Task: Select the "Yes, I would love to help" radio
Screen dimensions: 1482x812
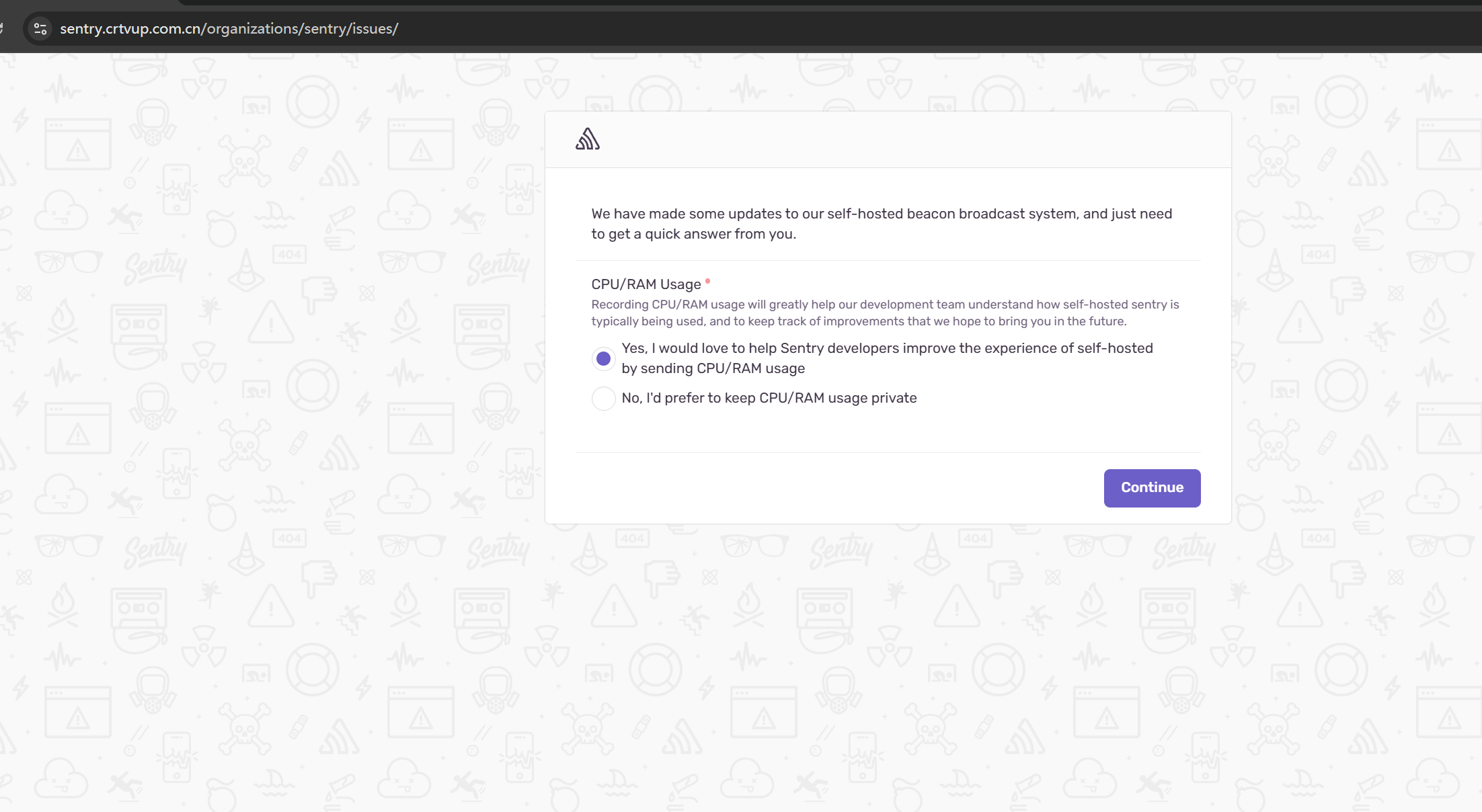Action: click(603, 359)
